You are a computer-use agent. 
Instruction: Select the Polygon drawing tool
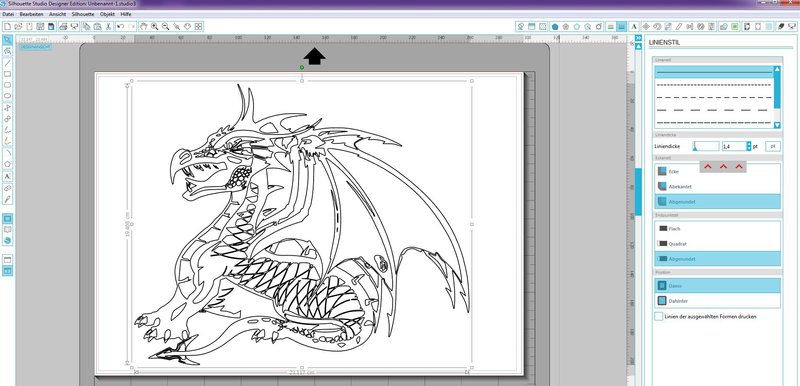click(8, 164)
